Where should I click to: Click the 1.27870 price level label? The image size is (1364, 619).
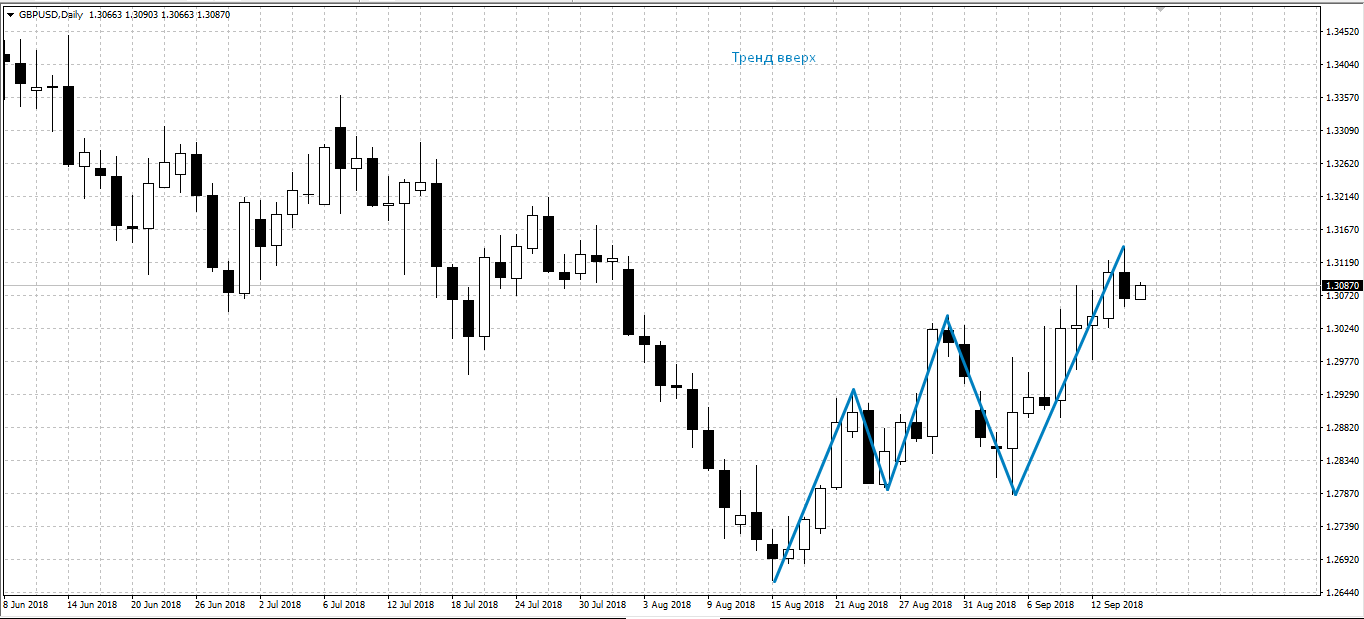(x=1342, y=494)
